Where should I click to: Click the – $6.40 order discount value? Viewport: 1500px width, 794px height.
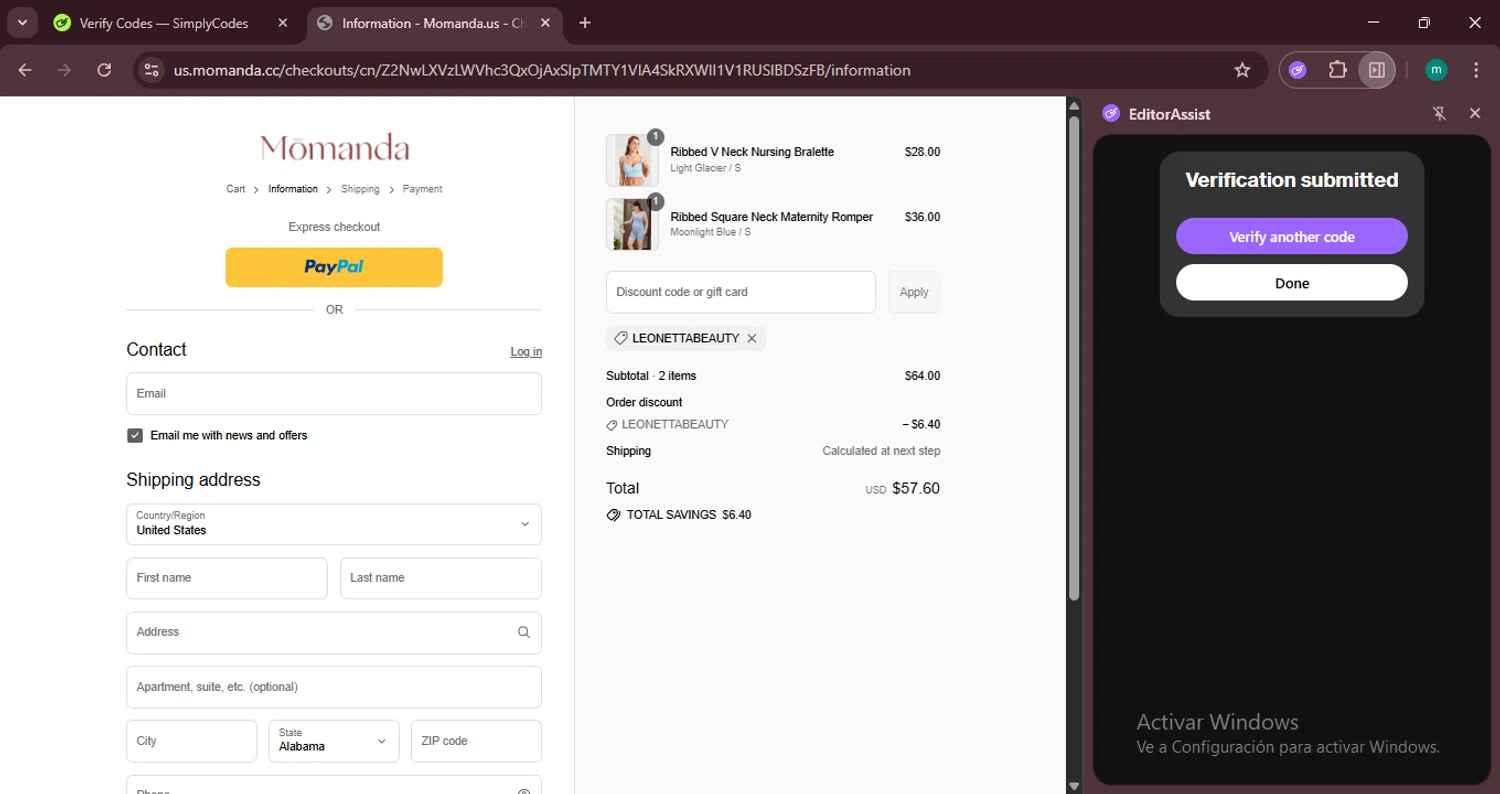921,424
